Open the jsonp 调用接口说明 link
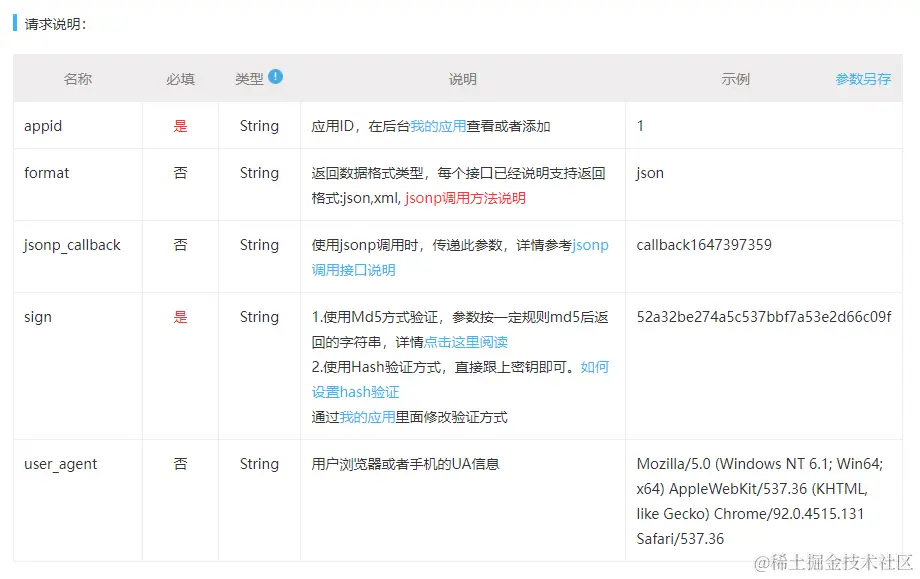Image resolution: width=920 pixels, height=579 pixels. point(460,258)
